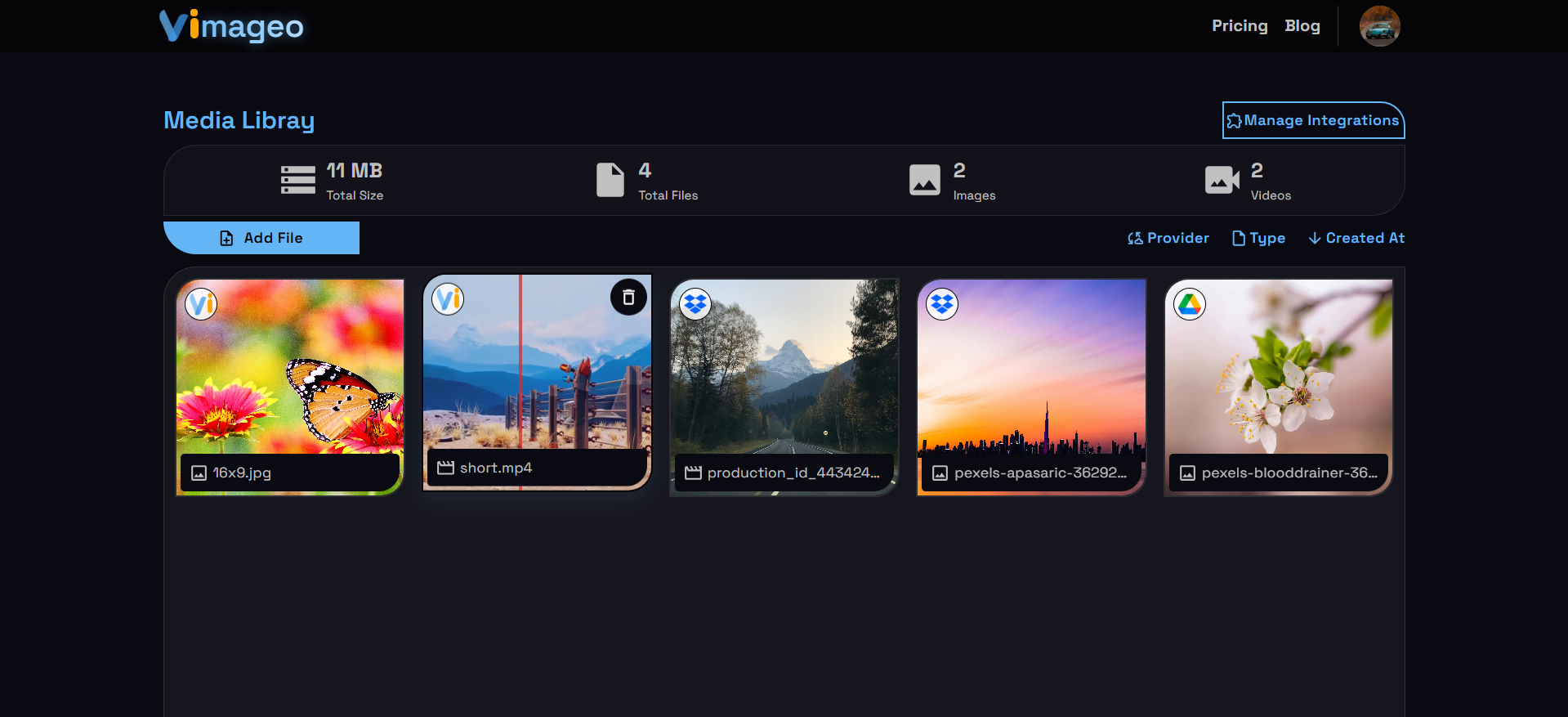Viewport: 1568px width, 717px height.
Task: Click Google Drive badge on pexels-blooddrainer image
Action: point(1190,304)
